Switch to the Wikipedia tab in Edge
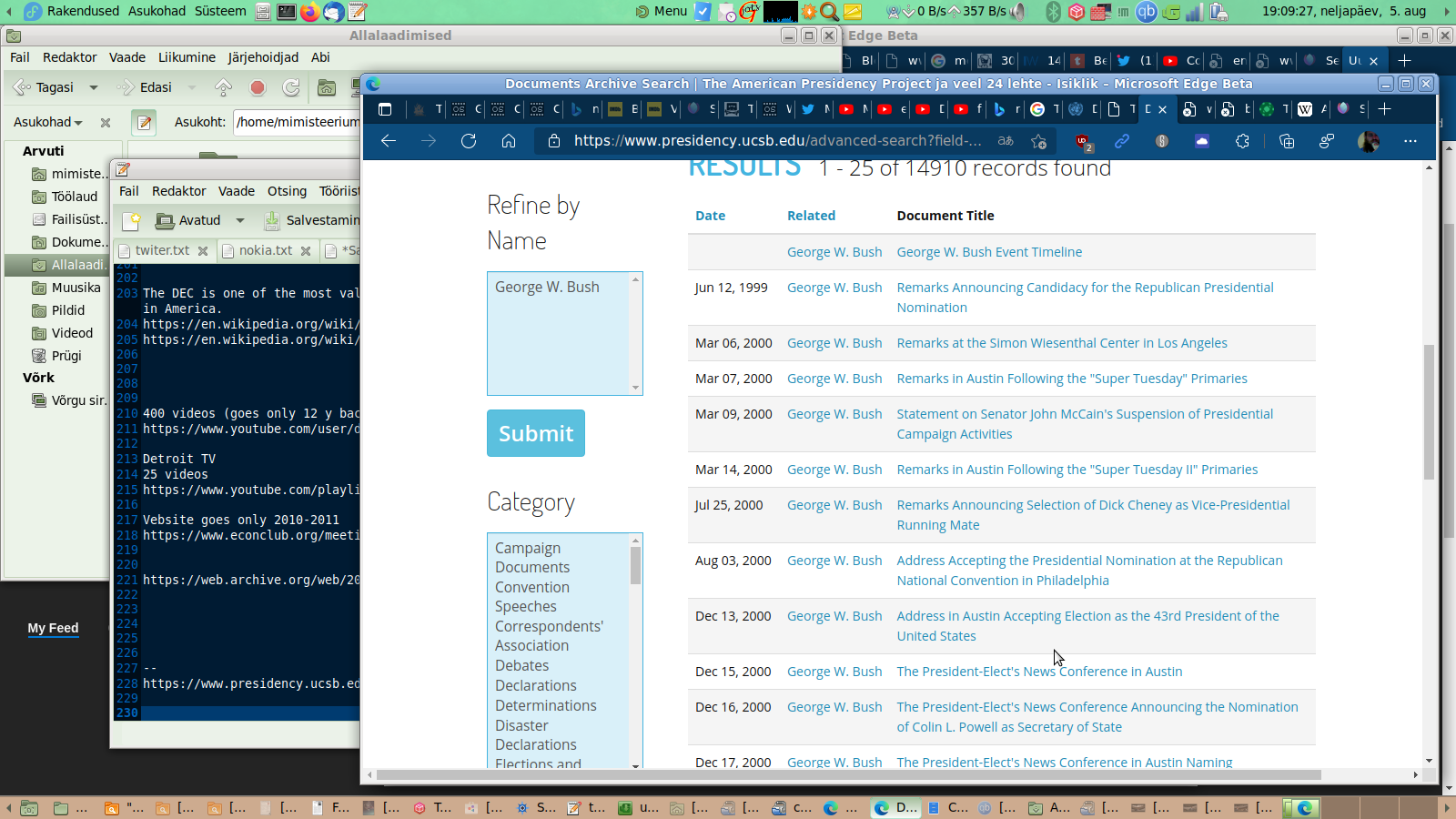The image size is (1456, 819). click(1305, 109)
